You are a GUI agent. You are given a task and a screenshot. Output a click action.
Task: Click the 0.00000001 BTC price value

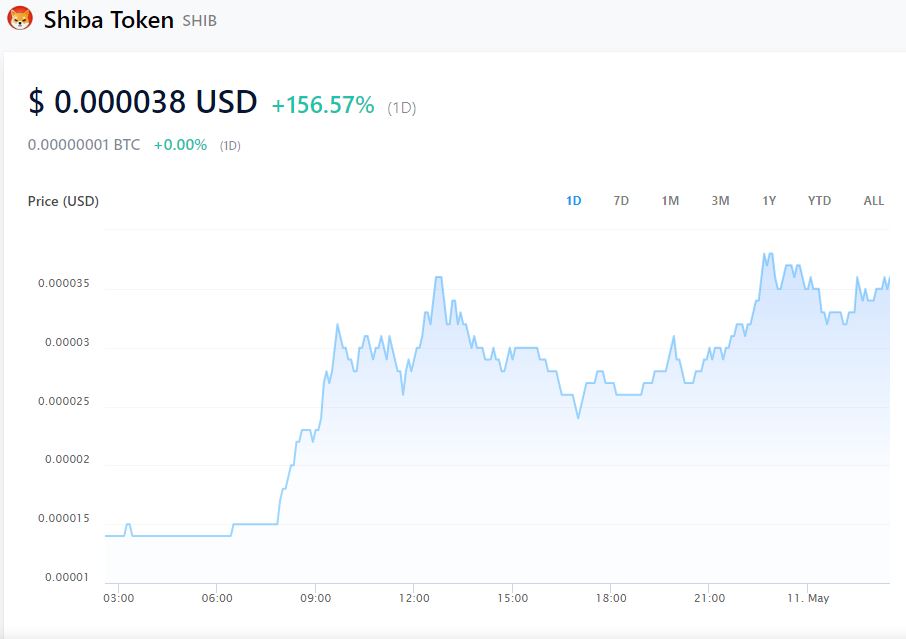point(84,145)
